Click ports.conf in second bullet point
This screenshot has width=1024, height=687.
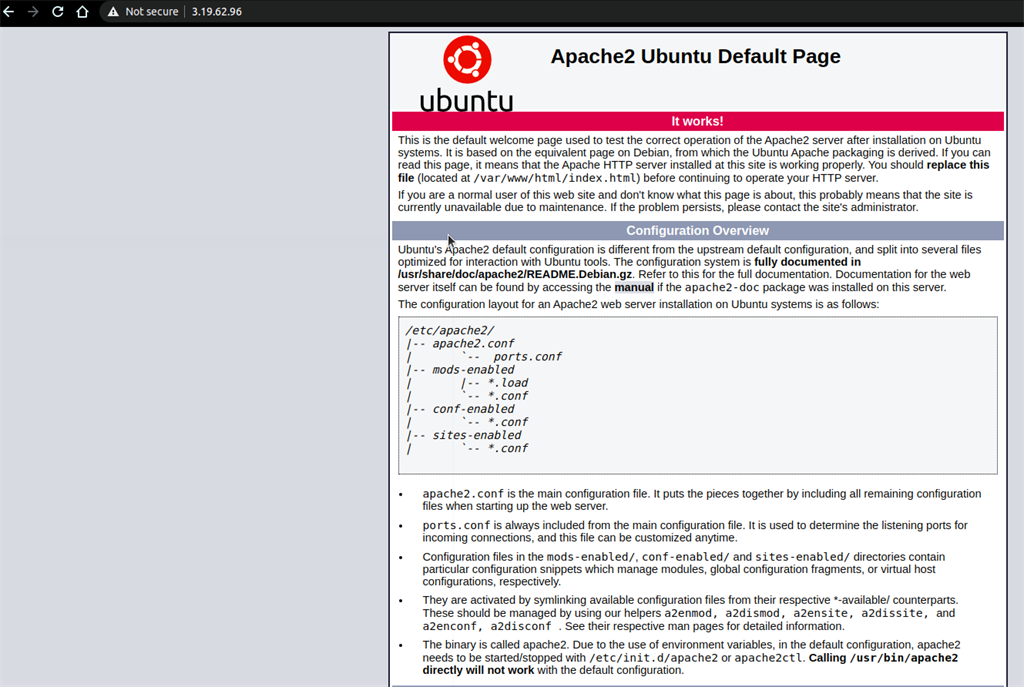[x=456, y=525]
